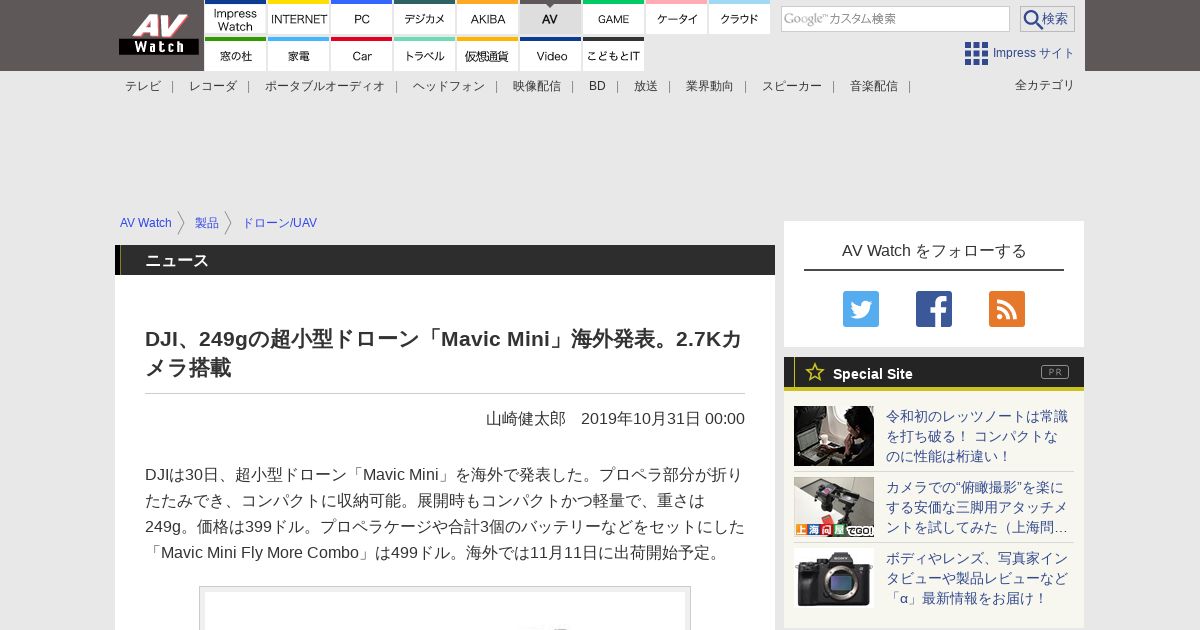Open the 窓の杜 tab
The height and width of the screenshot is (630, 1200).
(x=236, y=55)
